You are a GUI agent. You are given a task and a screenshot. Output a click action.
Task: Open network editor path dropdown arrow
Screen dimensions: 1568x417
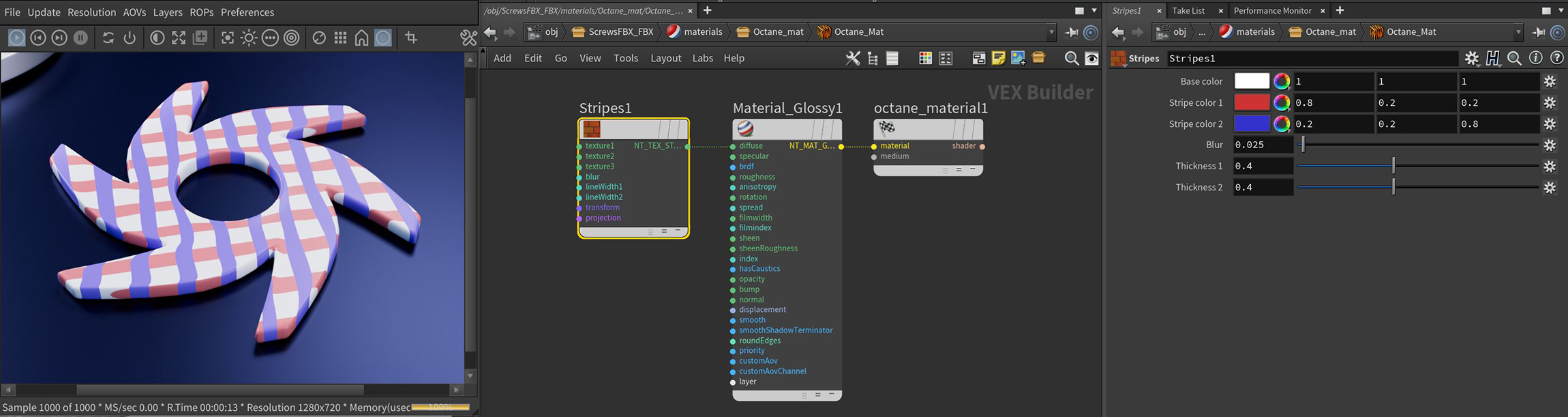click(1051, 32)
